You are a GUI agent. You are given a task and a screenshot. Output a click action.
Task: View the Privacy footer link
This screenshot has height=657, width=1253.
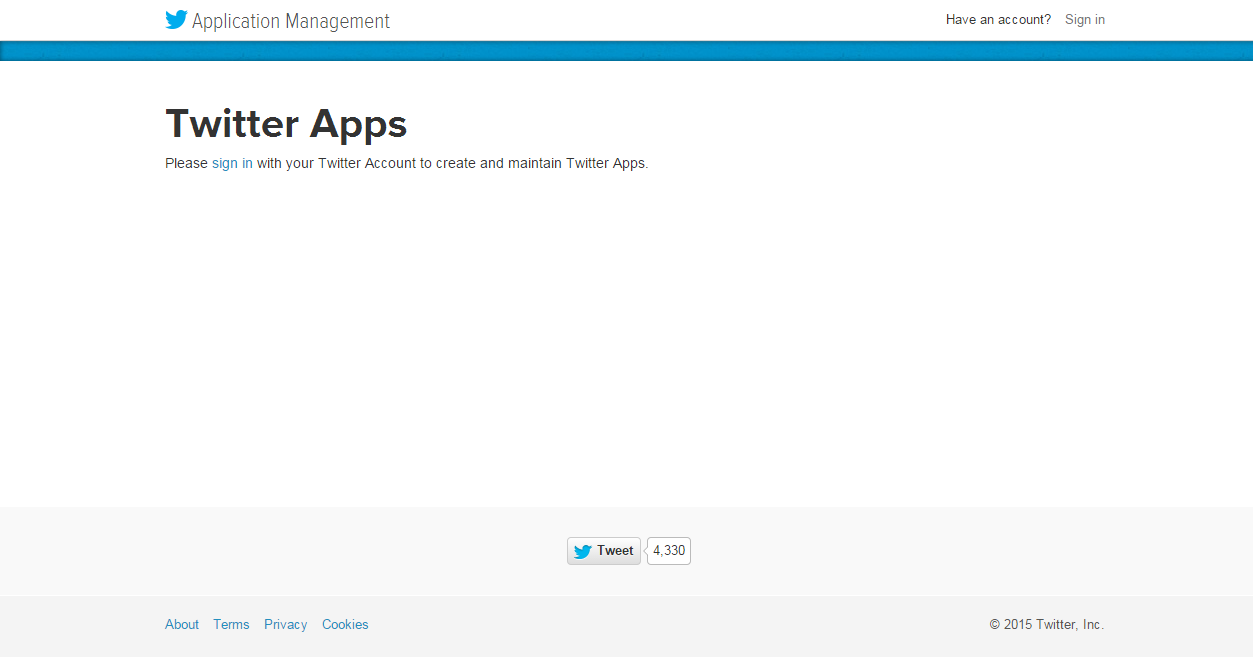[286, 624]
